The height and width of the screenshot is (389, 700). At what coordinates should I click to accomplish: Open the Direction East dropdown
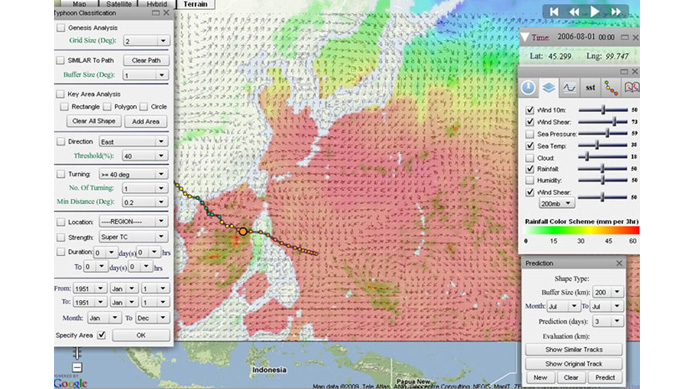tap(133, 142)
